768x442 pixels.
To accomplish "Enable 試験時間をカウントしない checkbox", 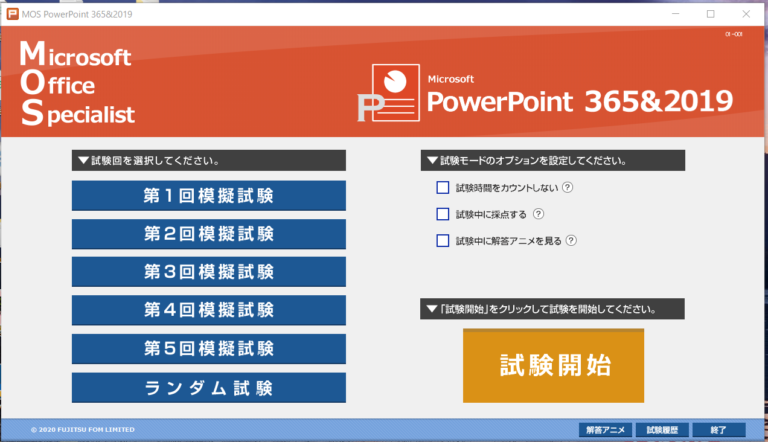I will [x=443, y=188].
